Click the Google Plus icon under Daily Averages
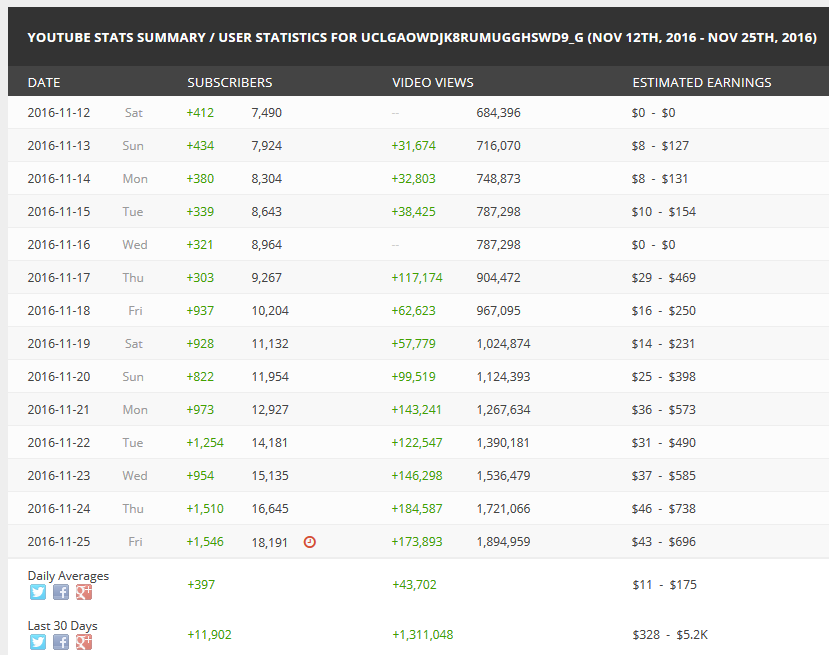Image resolution: width=829 pixels, height=655 pixels. coord(84,592)
